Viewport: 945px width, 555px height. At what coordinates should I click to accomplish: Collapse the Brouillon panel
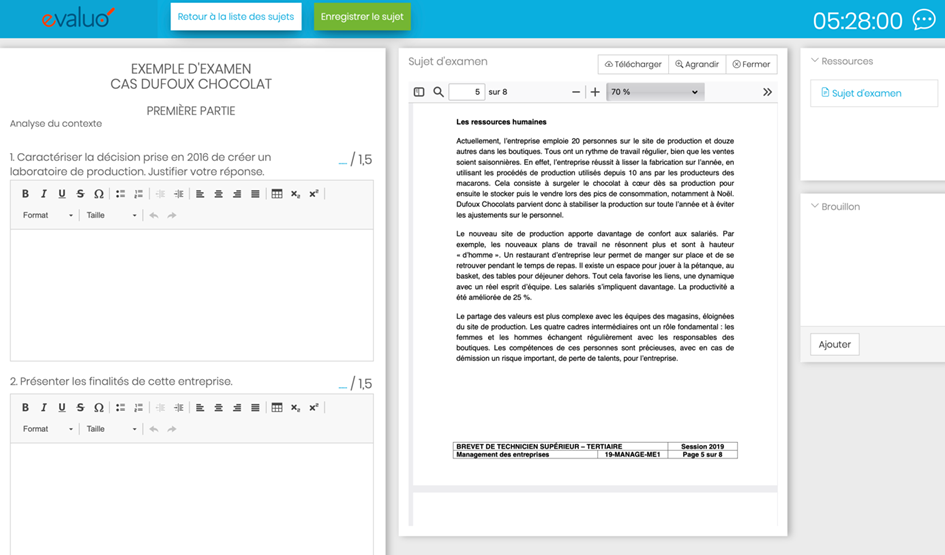pyautogui.click(x=815, y=206)
